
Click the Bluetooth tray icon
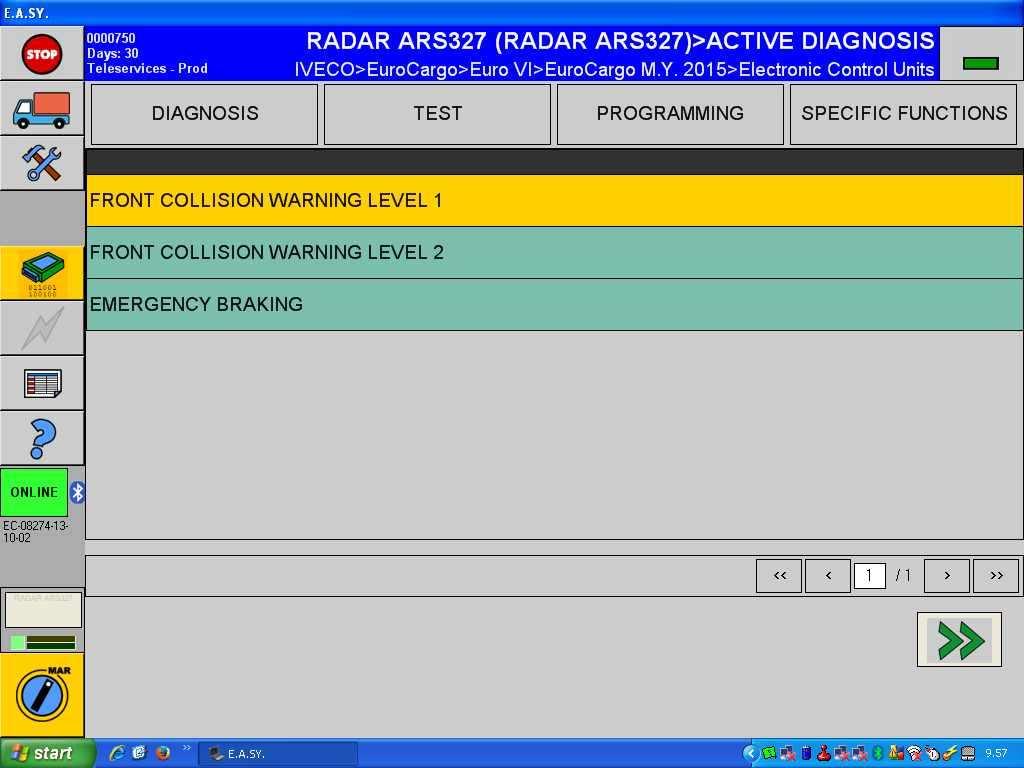[878, 754]
